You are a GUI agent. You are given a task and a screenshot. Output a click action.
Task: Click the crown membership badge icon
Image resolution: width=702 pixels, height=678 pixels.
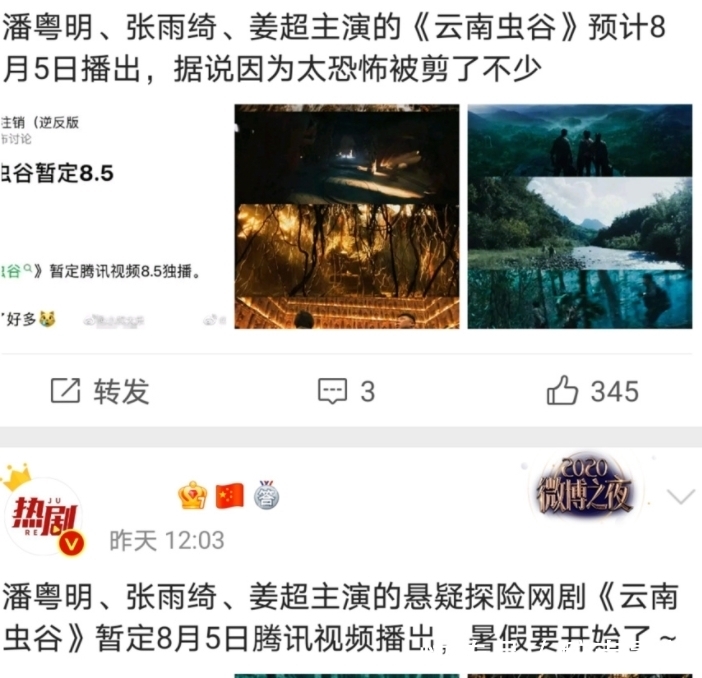tap(193, 496)
